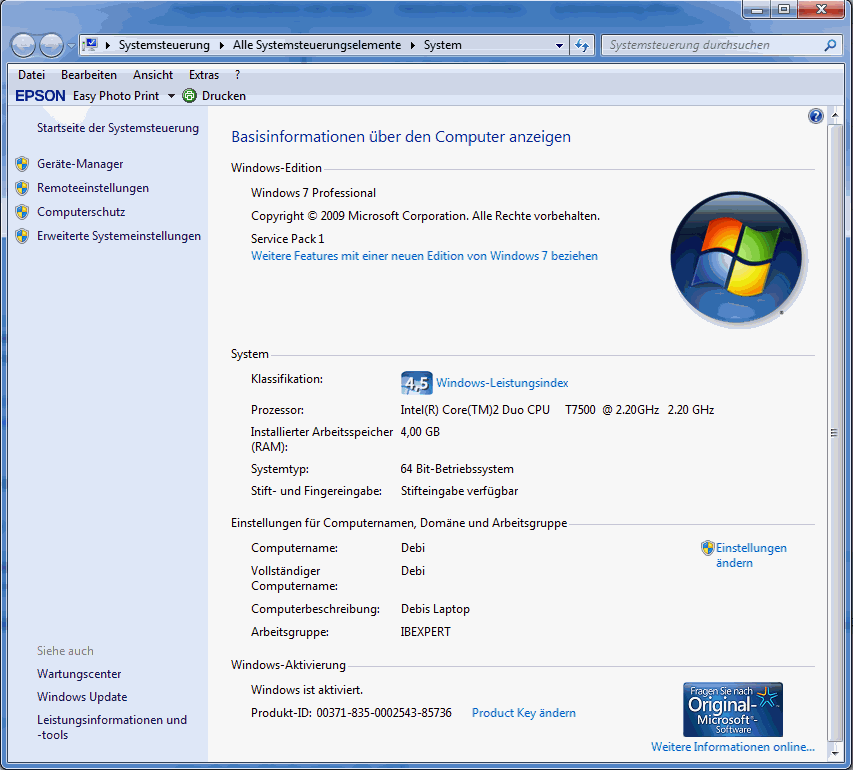Click the Original Microsoft Software badge
Viewport: 853px width, 770px height.
click(x=733, y=710)
